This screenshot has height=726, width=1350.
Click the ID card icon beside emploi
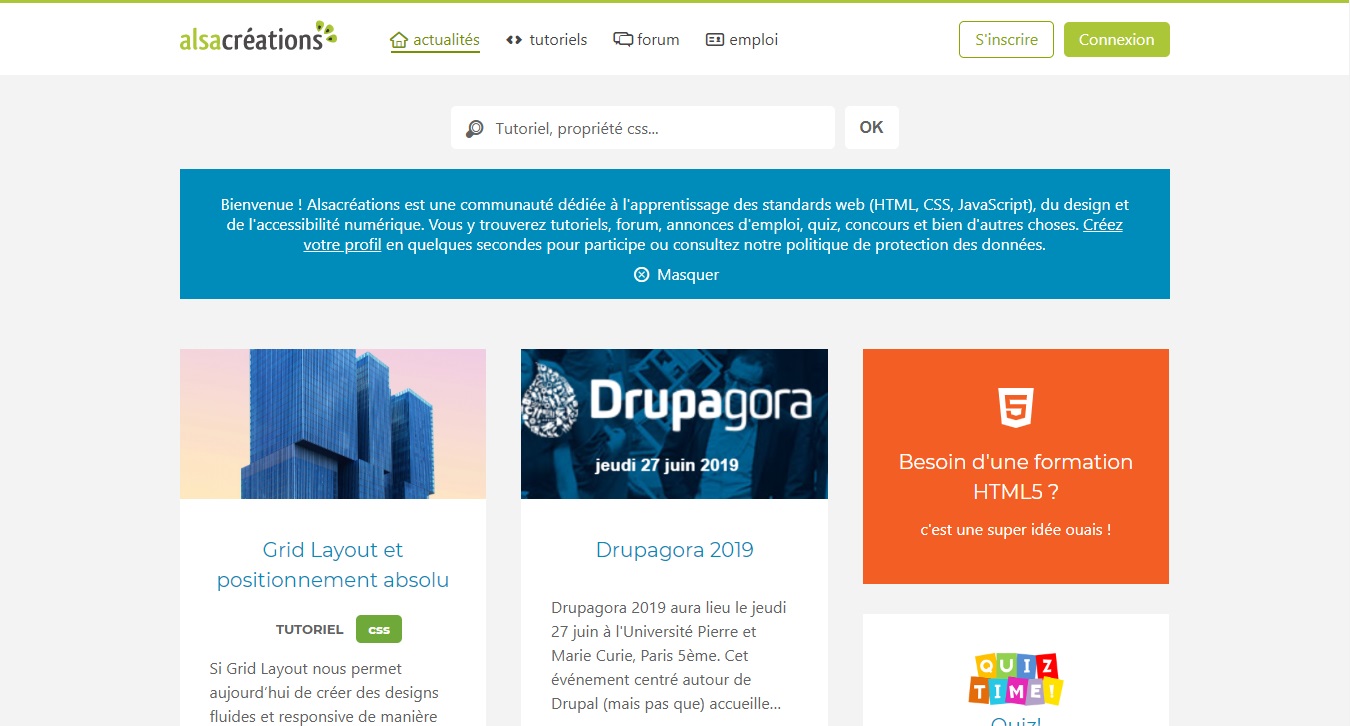(715, 40)
